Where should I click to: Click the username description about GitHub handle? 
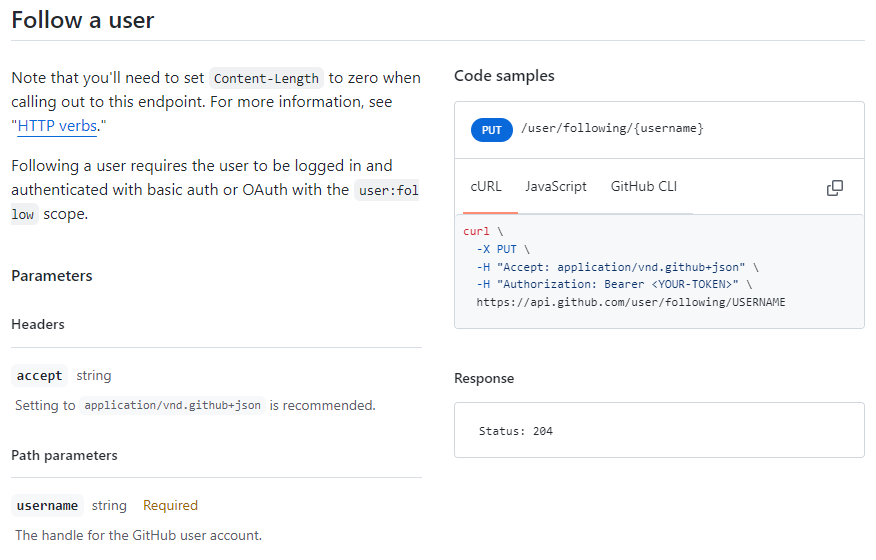click(x=139, y=535)
